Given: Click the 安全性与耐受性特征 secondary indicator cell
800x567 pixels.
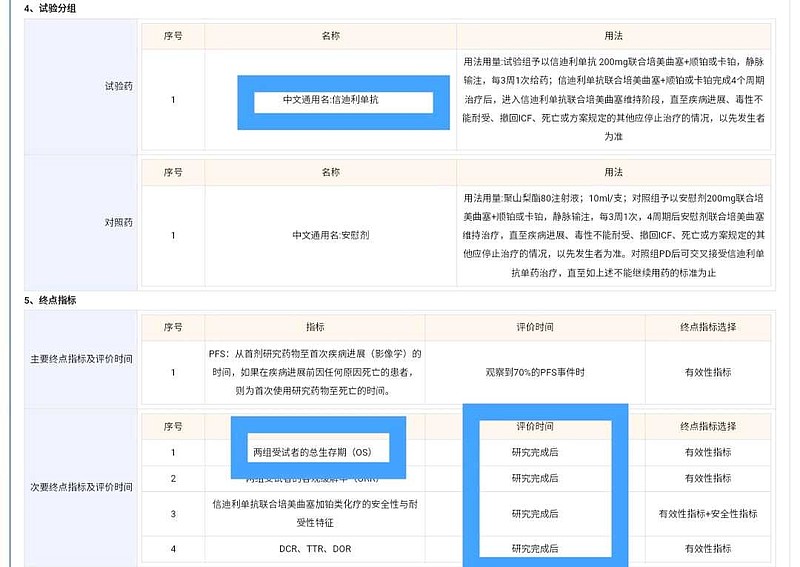Looking at the screenshot, I should (314, 514).
